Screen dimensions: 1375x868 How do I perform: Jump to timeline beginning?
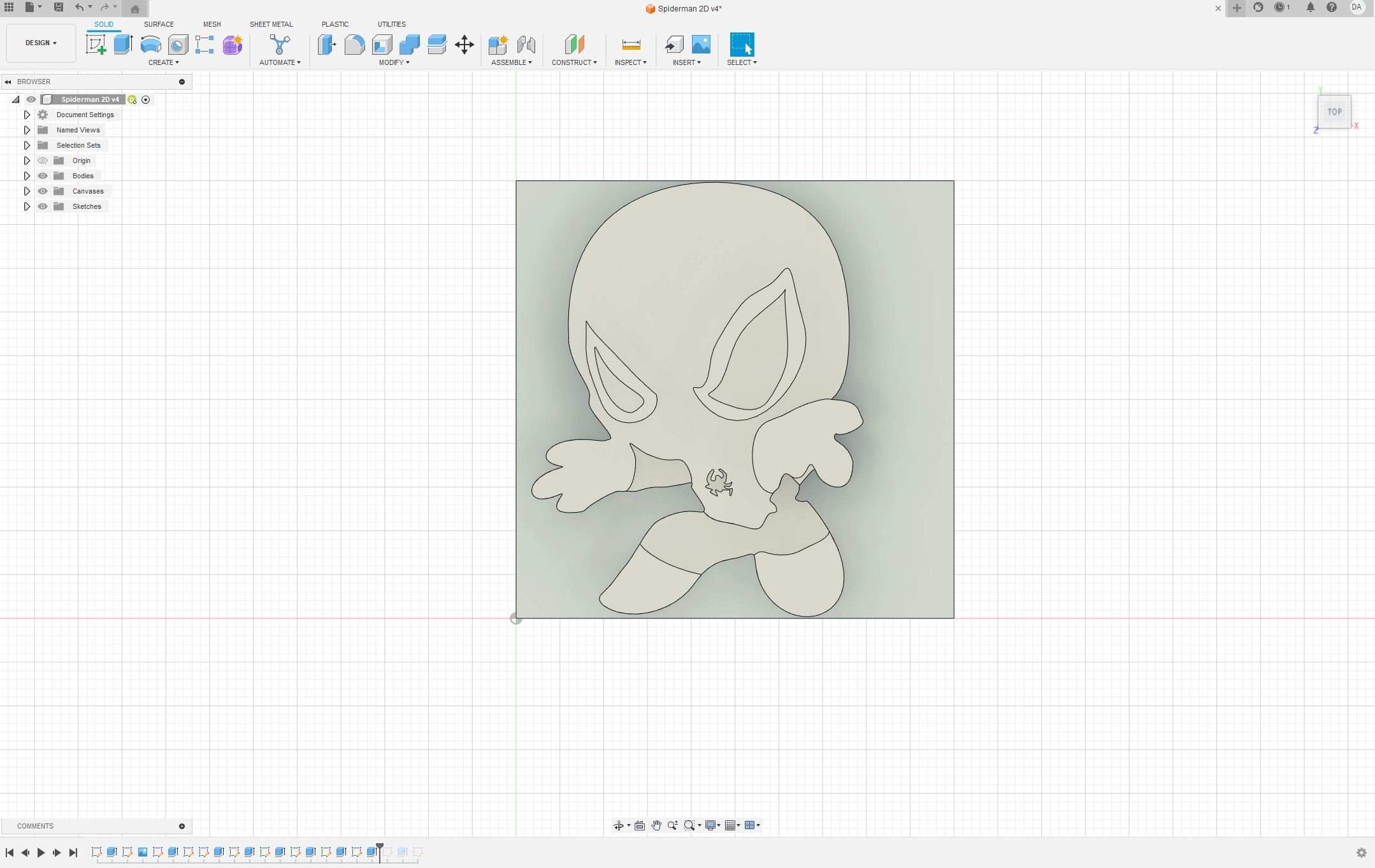point(10,852)
